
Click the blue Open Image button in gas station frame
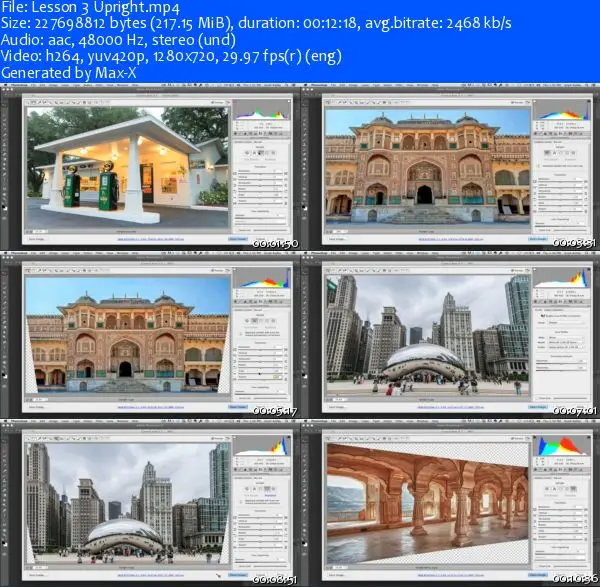pos(238,239)
